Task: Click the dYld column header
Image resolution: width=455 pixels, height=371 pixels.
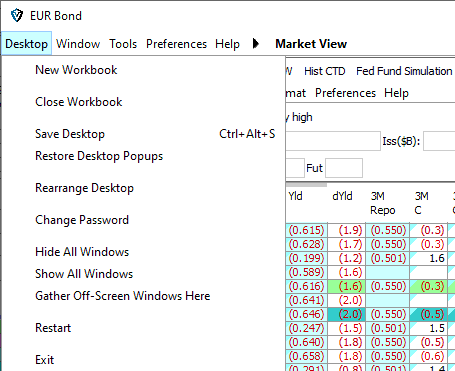Action: tap(342, 196)
